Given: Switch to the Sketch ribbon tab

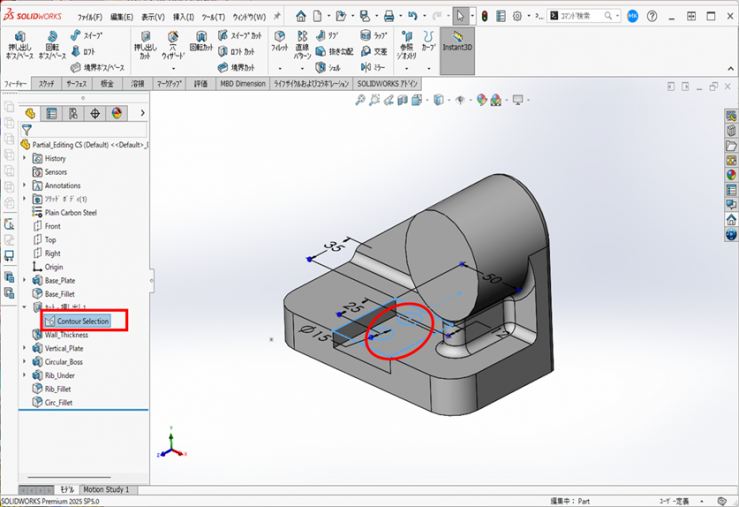Looking at the screenshot, I should (46, 84).
